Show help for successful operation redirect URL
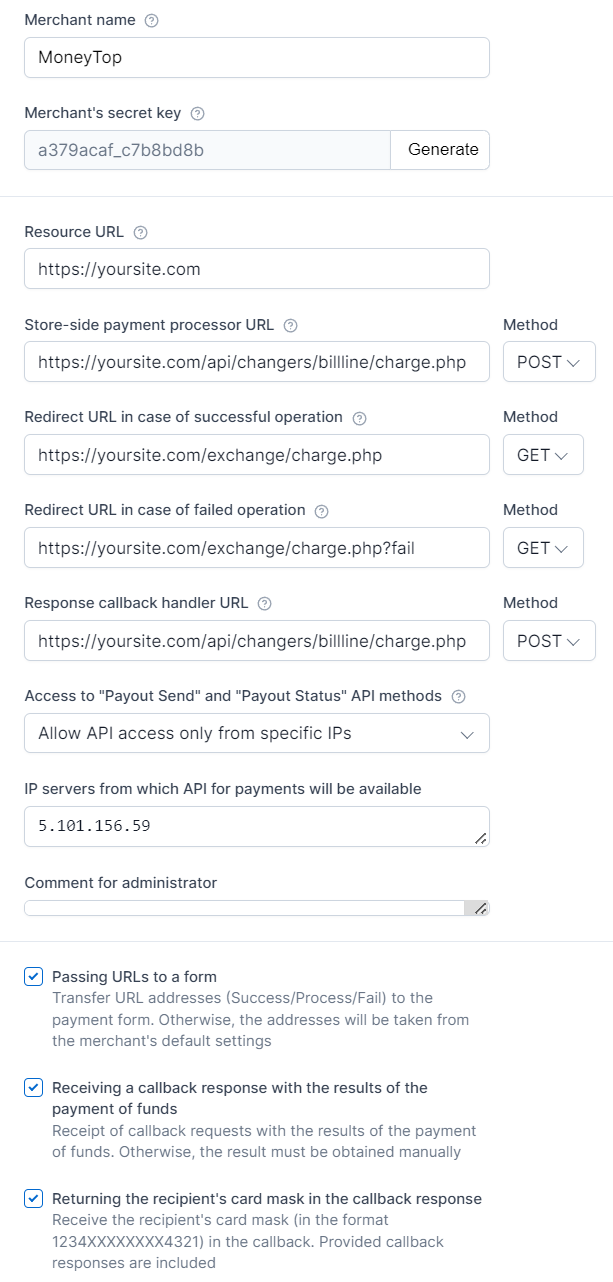The height and width of the screenshot is (1282, 613). pos(360,418)
